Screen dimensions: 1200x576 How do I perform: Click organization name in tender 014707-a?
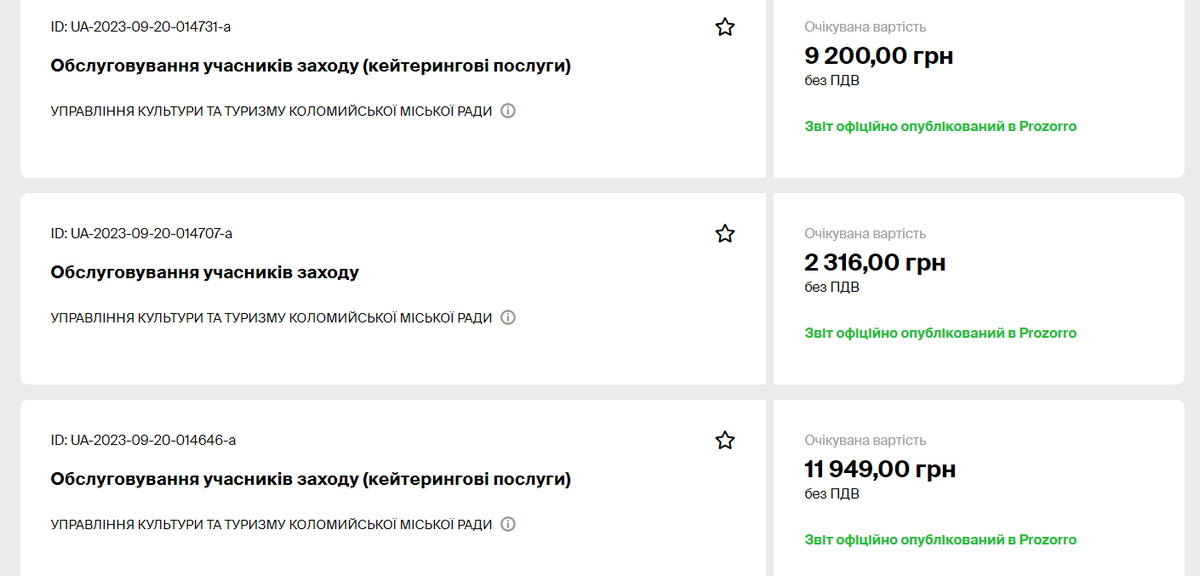coord(271,318)
